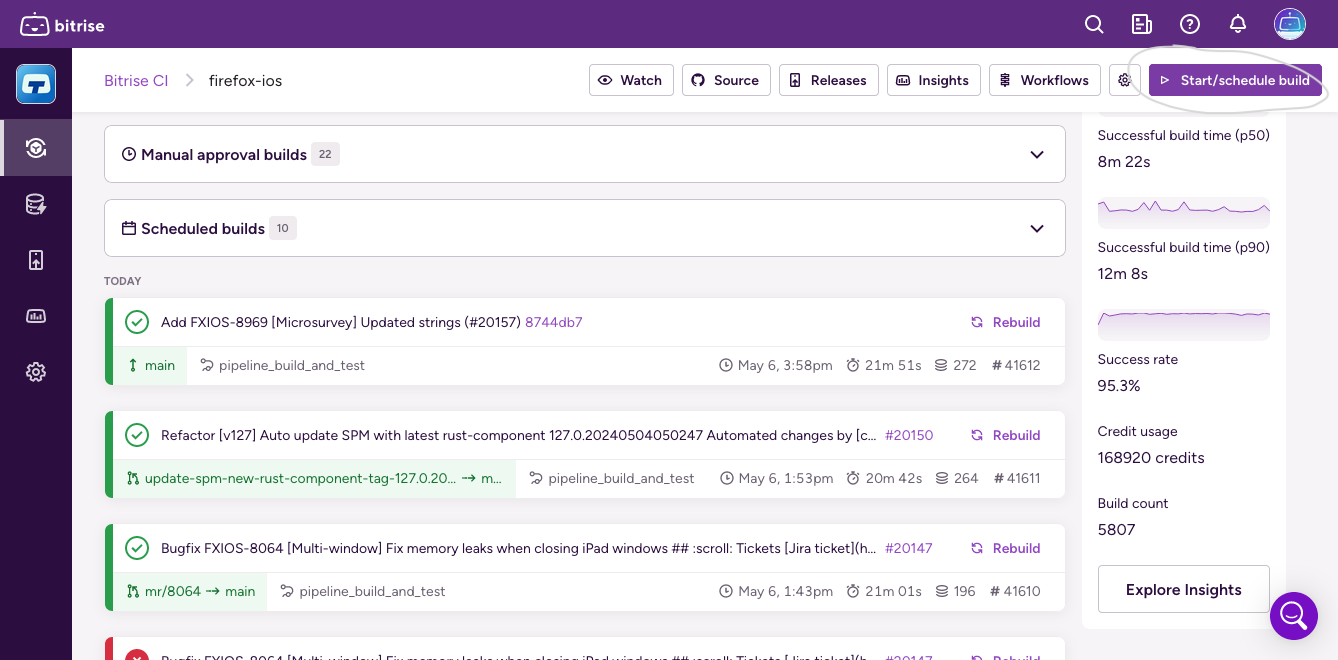
Task: Click the firefox-ios breadcrumb text
Action: point(246,80)
